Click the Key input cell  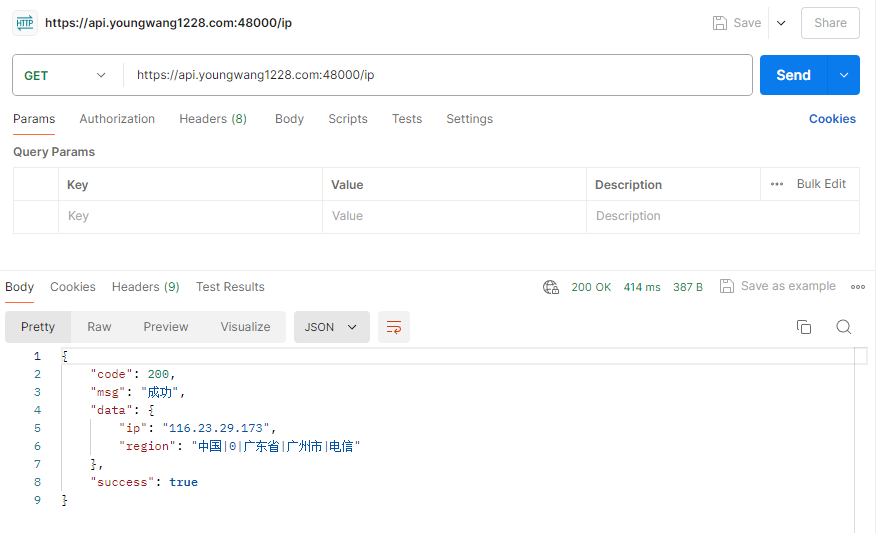tap(191, 216)
